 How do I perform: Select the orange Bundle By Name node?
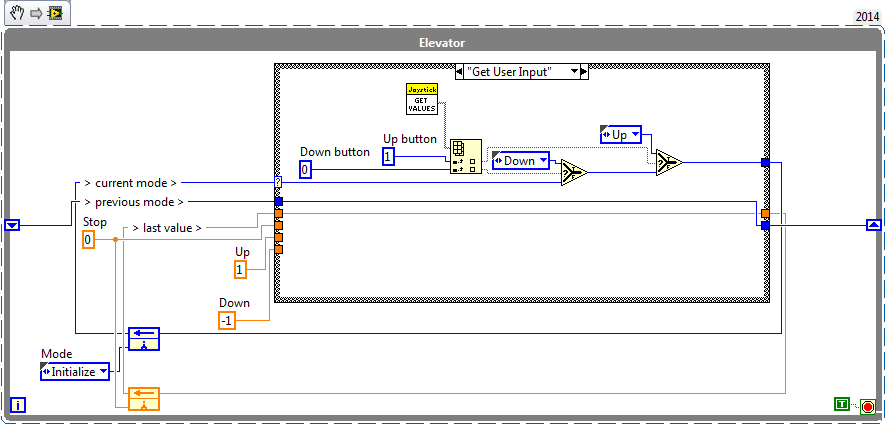144,398
